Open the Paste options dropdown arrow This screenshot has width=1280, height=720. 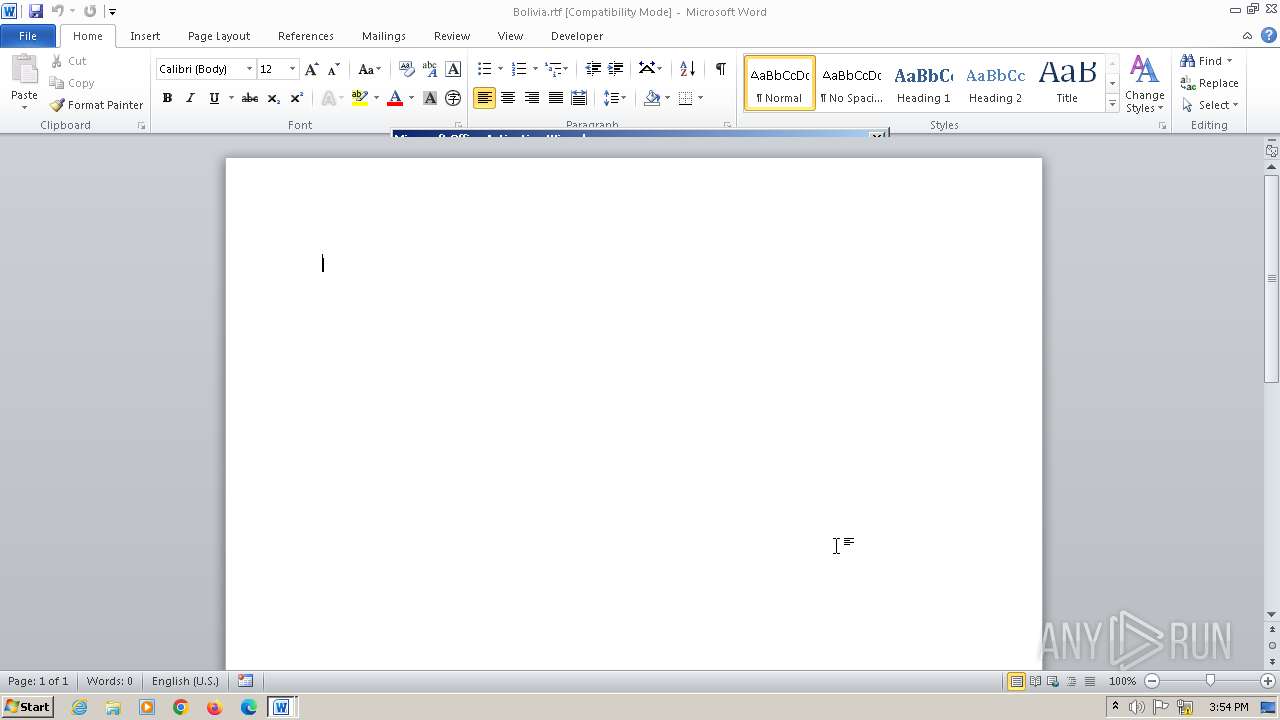(24, 107)
